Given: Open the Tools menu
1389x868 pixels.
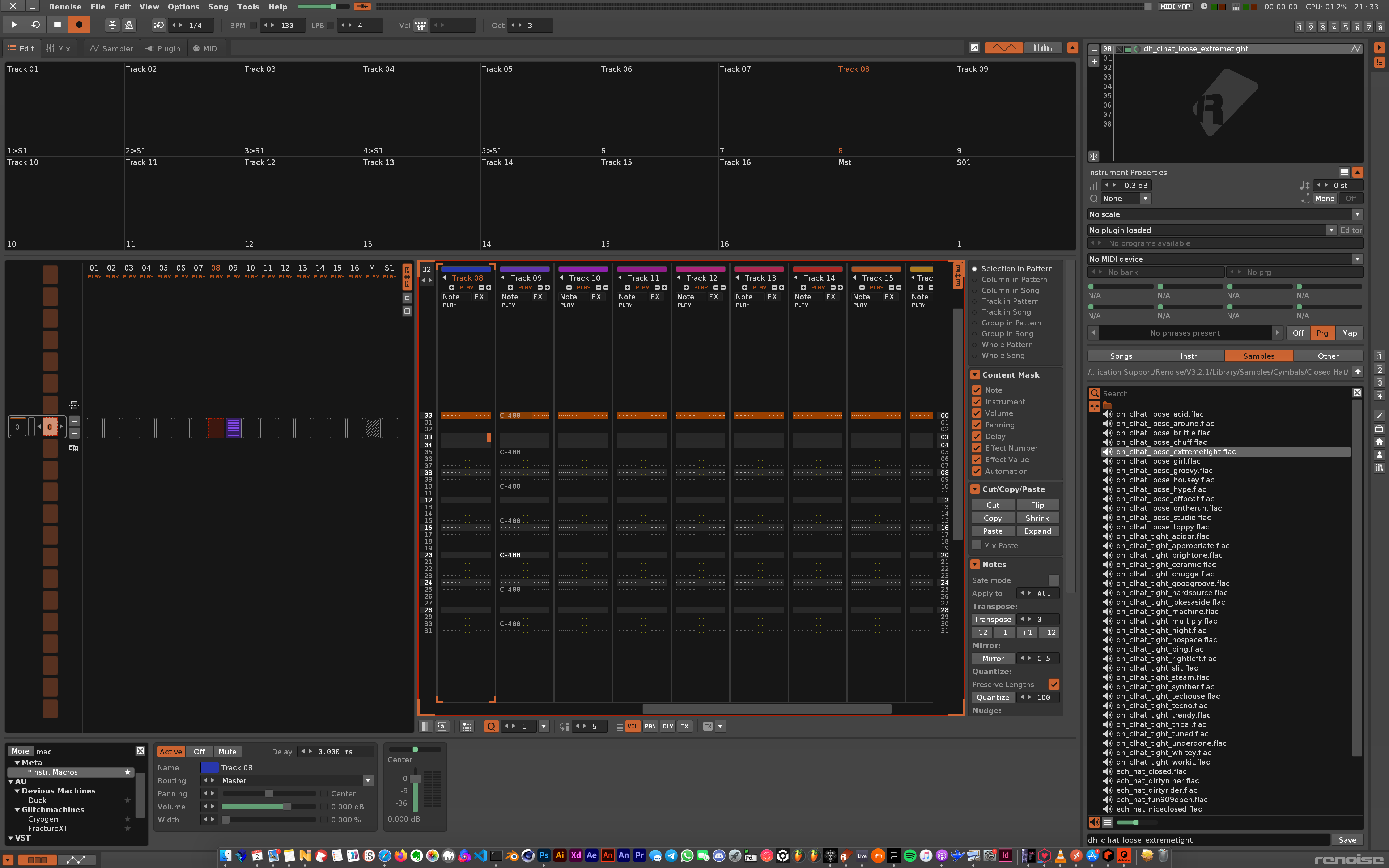Looking at the screenshot, I should click(248, 6).
